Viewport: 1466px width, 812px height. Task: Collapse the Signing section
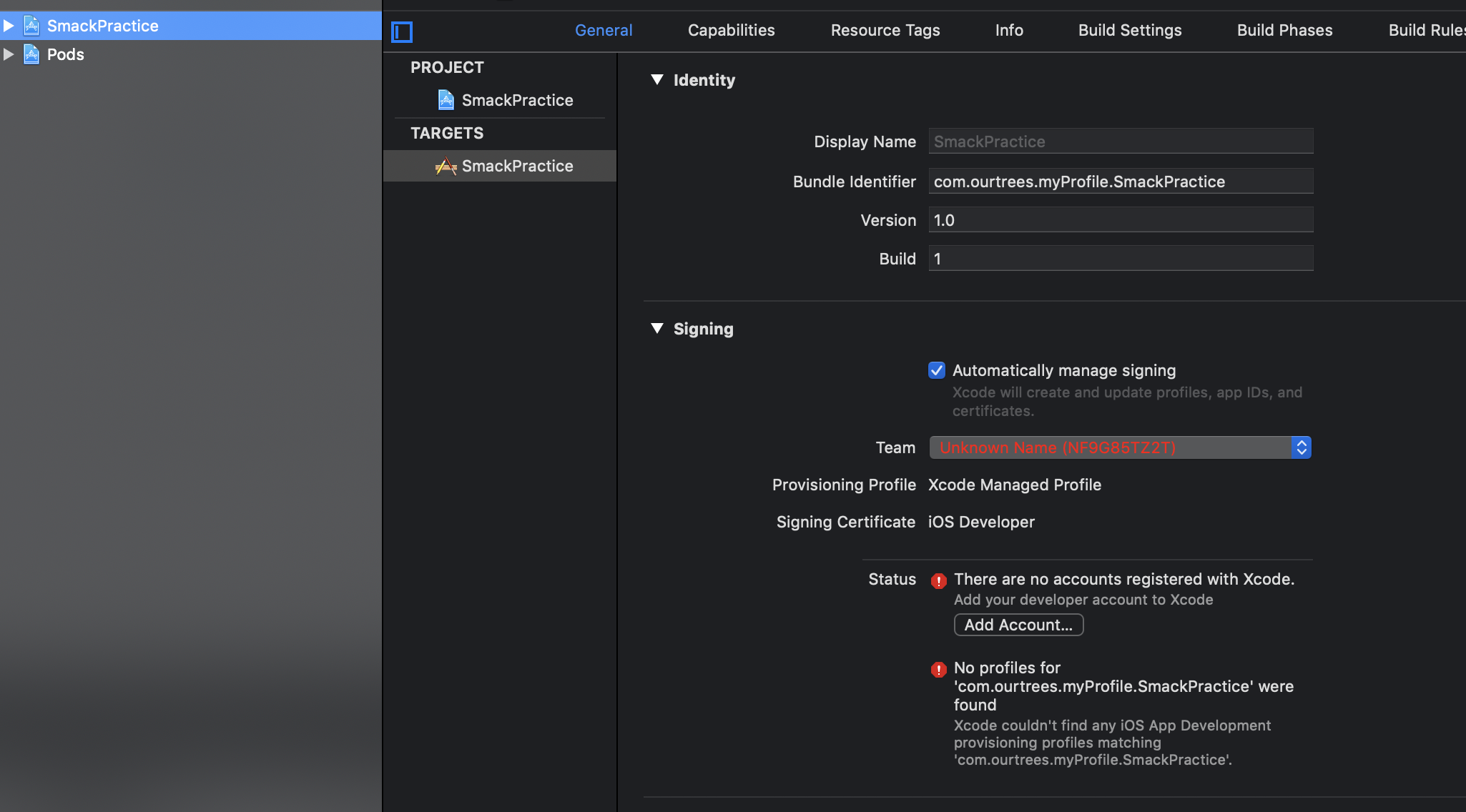click(x=657, y=328)
